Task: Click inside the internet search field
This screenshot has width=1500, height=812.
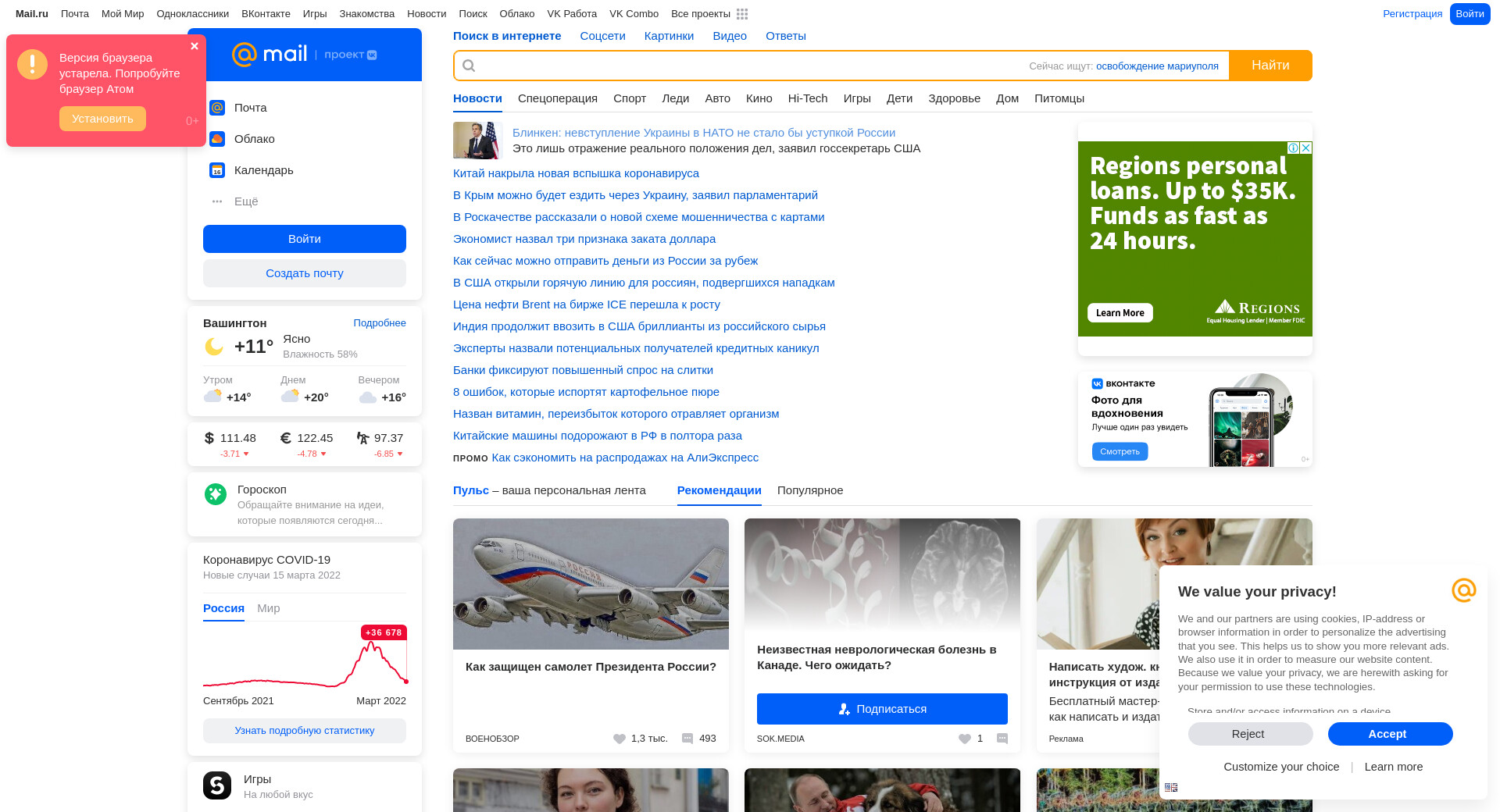Action: (742, 66)
